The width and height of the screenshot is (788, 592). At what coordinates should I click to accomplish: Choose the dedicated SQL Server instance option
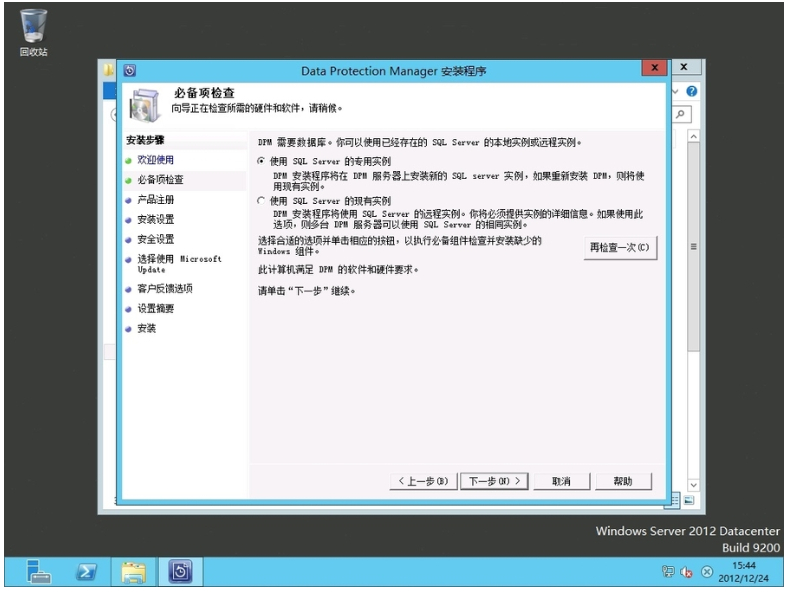(x=261, y=161)
